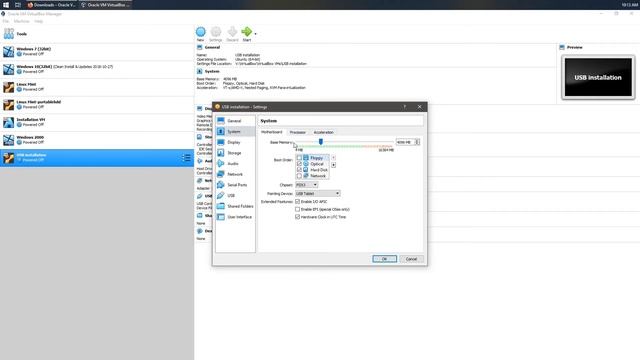Select the Installation VM virtual machine

97,122
